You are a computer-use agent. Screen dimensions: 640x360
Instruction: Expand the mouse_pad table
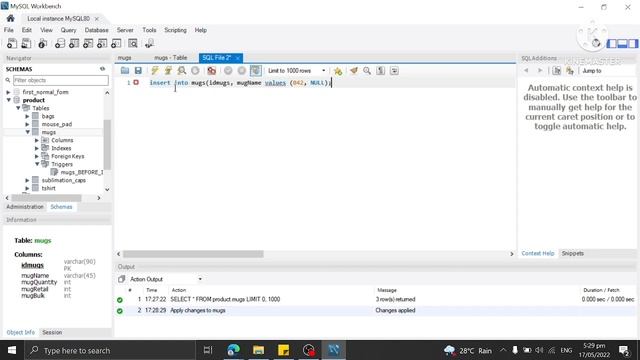pos(27,124)
